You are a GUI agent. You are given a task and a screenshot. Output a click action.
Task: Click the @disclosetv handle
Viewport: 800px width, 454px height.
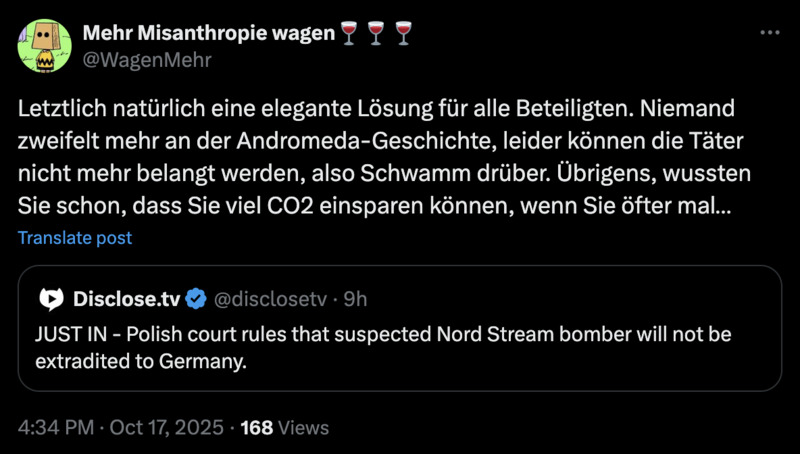(x=269, y=298)
